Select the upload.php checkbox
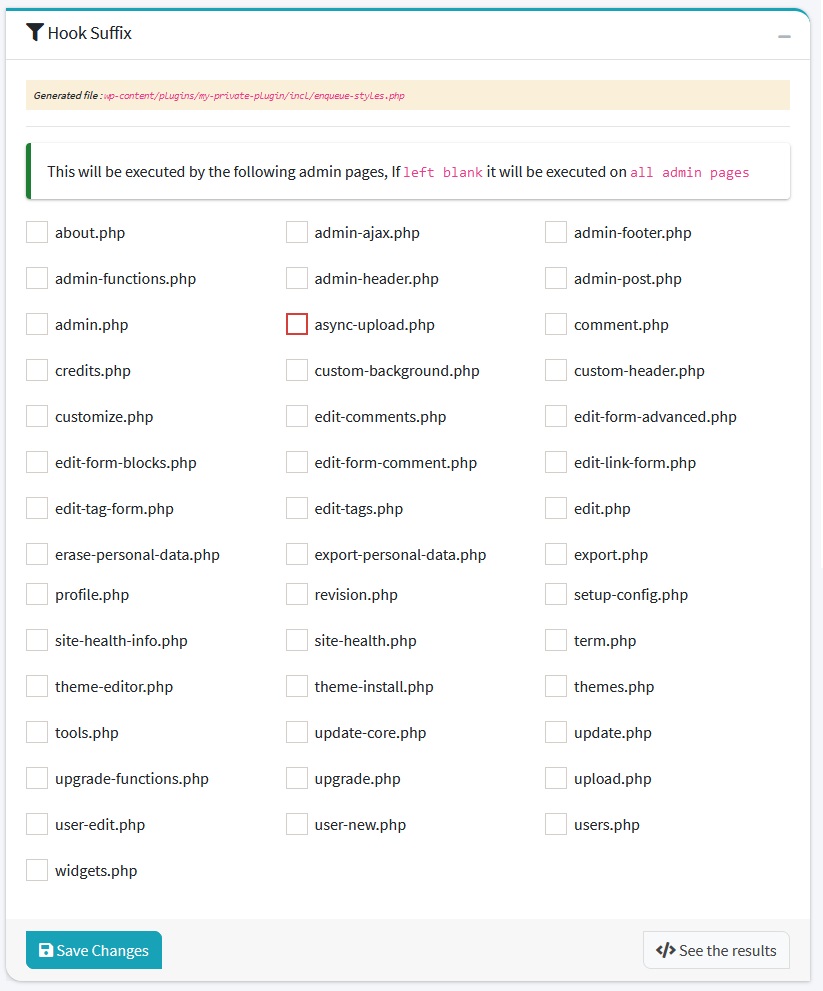 coord(556,779)
